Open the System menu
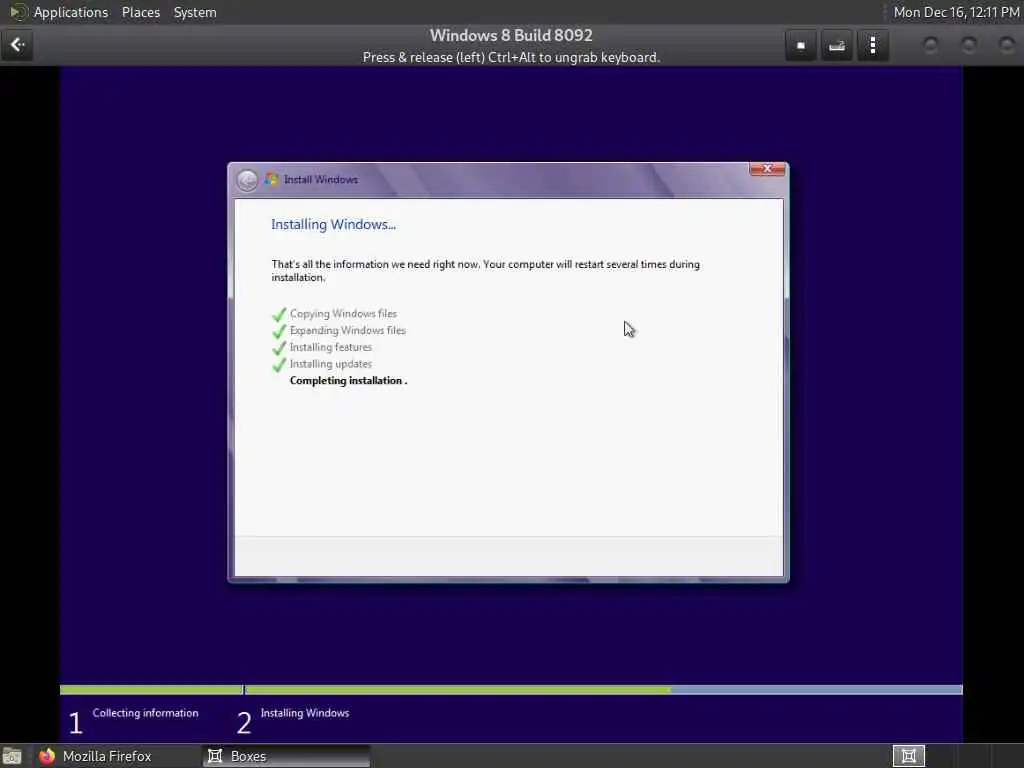1024x768 pixels. [x=195, y=12]
